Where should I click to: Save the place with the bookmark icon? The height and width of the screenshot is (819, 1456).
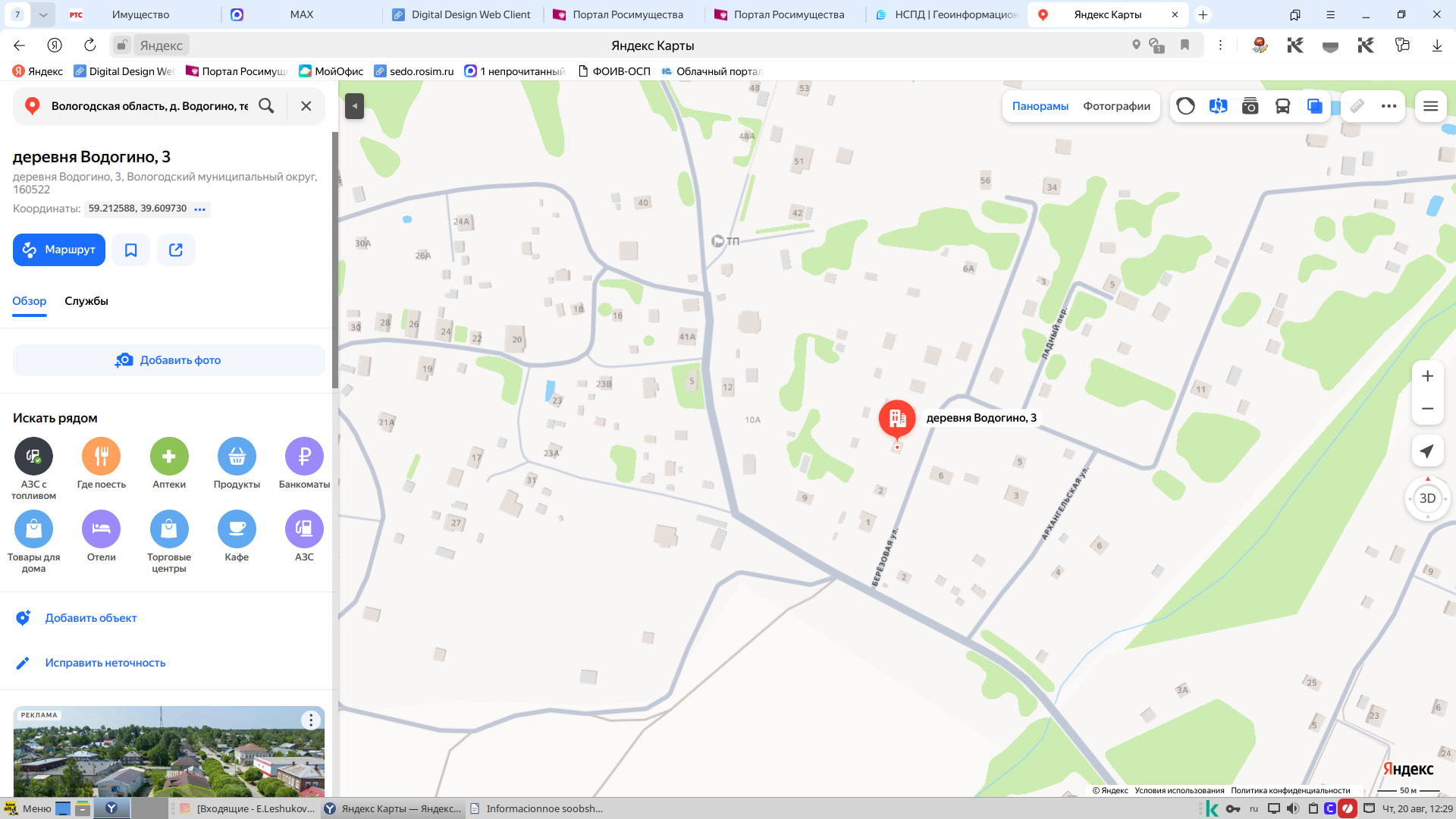click(x=130, y=249)
